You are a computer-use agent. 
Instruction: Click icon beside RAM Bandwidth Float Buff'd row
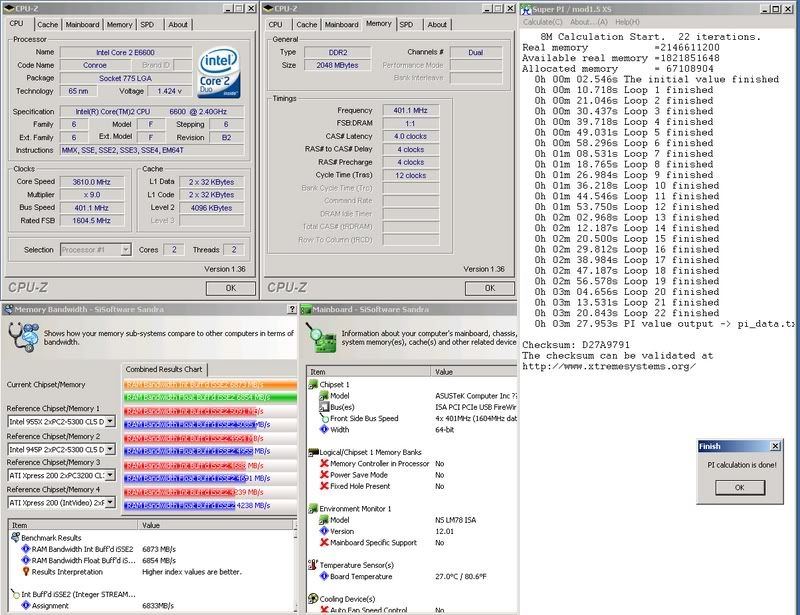26,560
